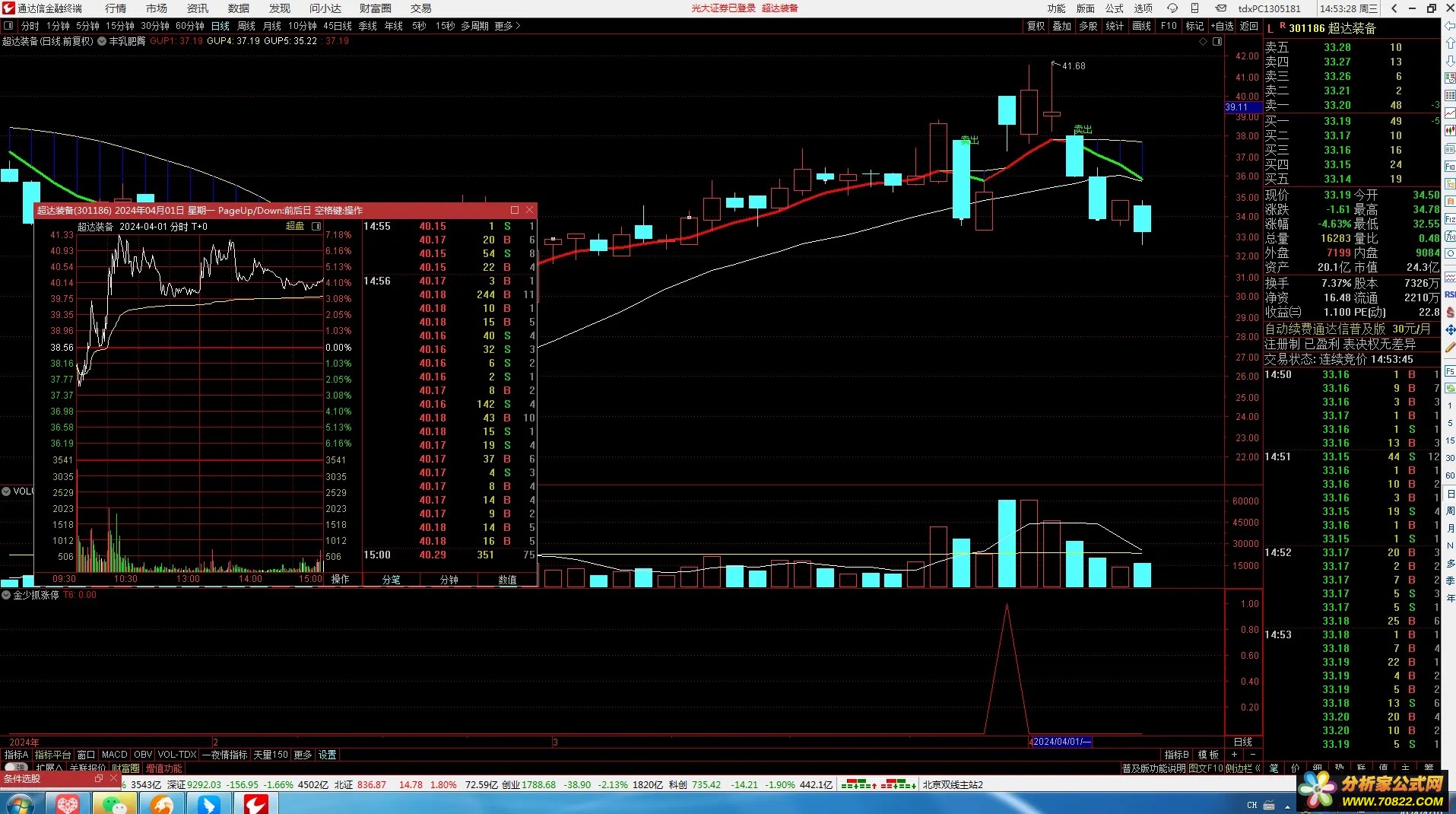Select the pencil draw icon on right sidebar

[1450, 347]
